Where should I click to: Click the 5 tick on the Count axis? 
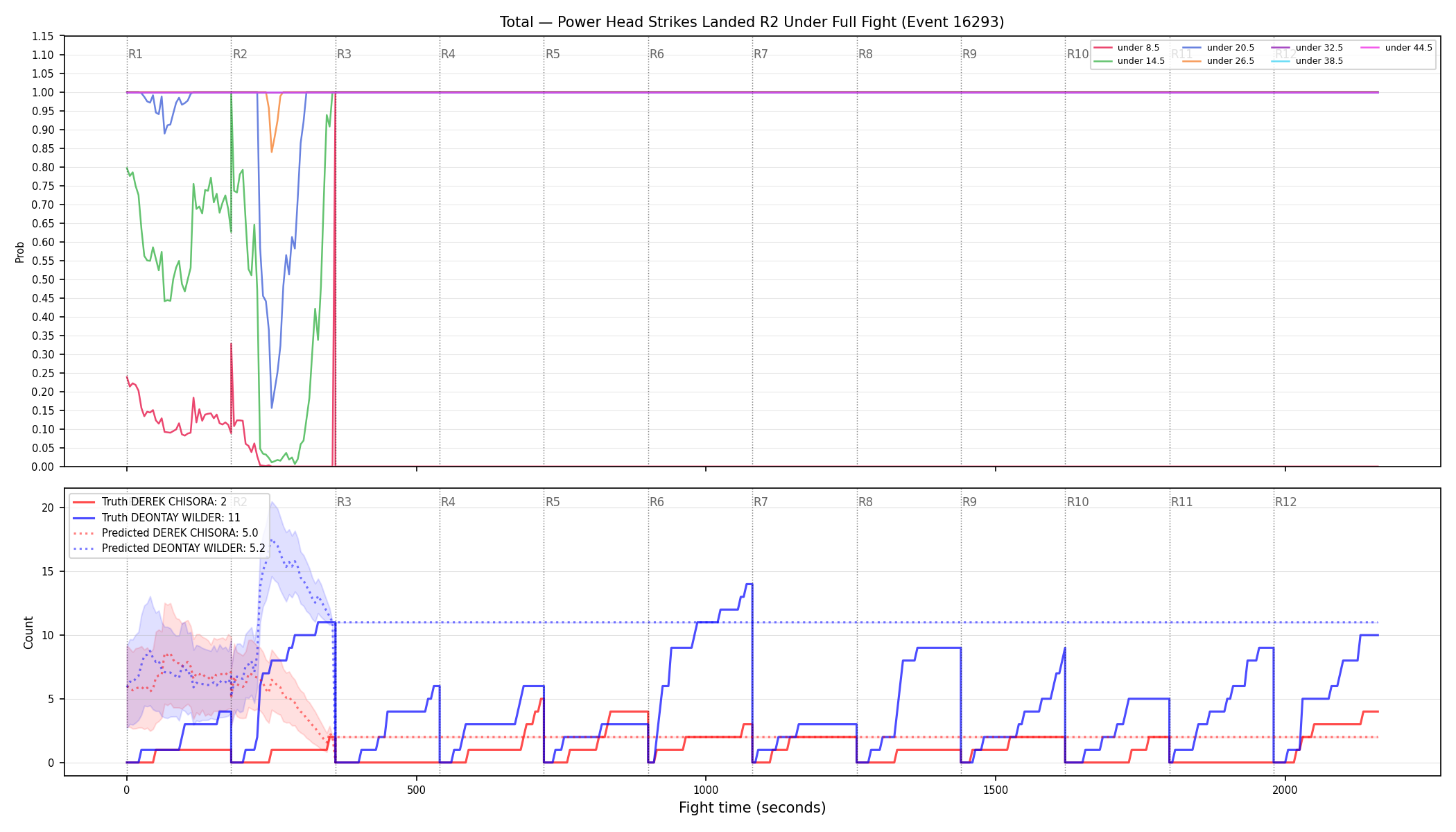51,699
